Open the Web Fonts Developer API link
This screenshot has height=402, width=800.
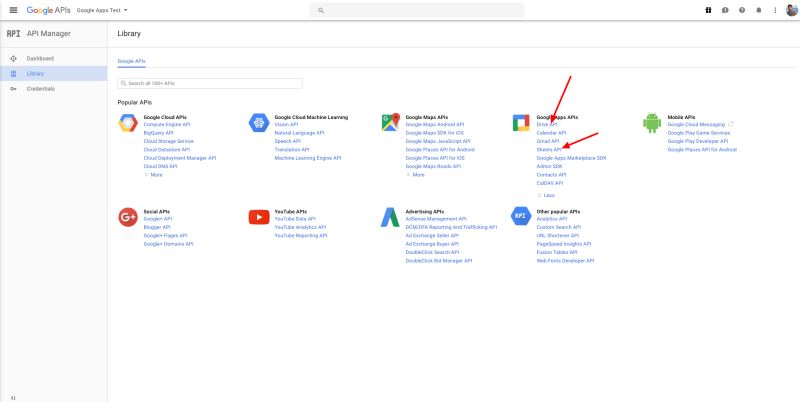coord(565,261)
